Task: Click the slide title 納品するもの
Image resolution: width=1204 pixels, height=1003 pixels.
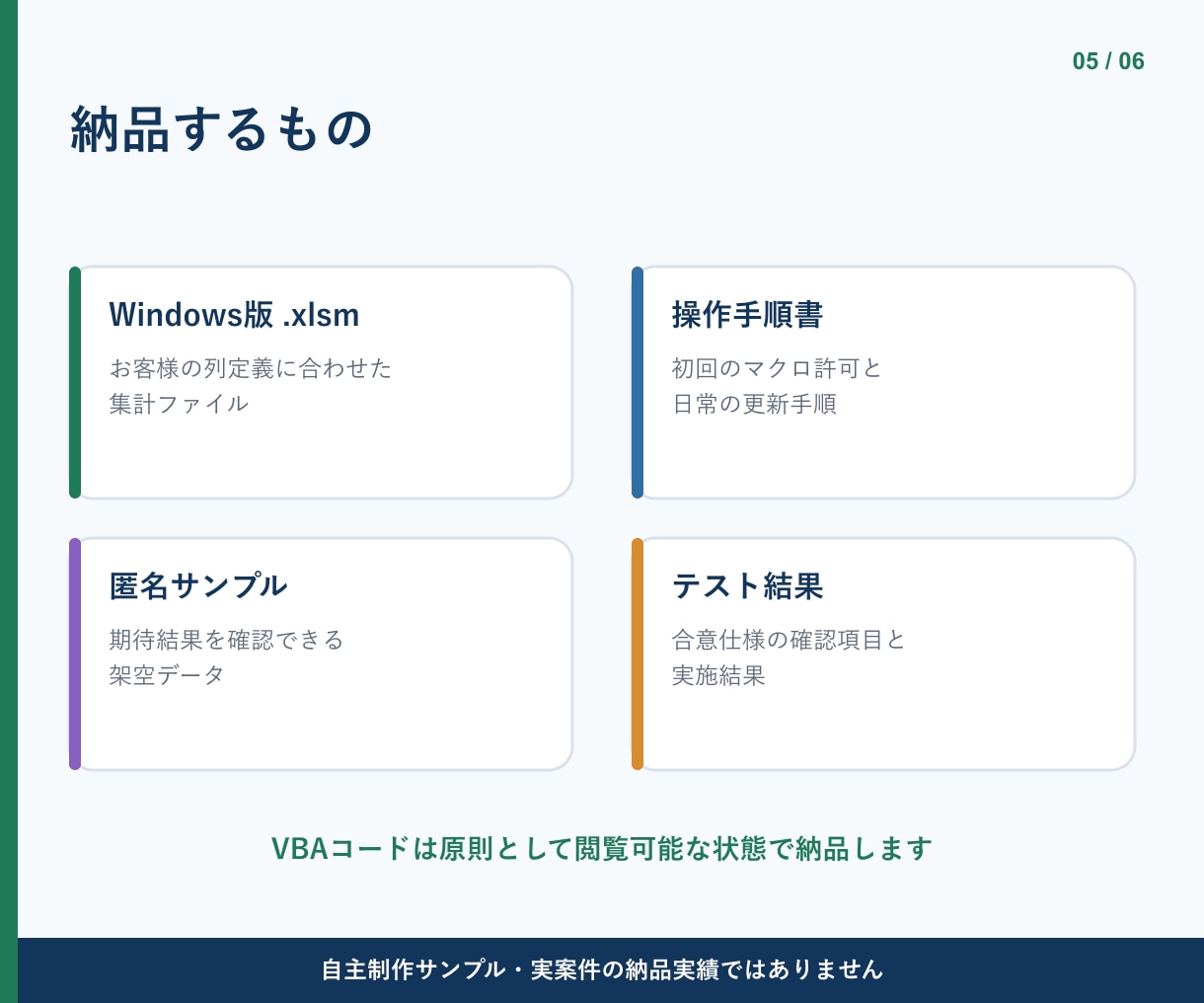Action: click(x=221, y=129)
